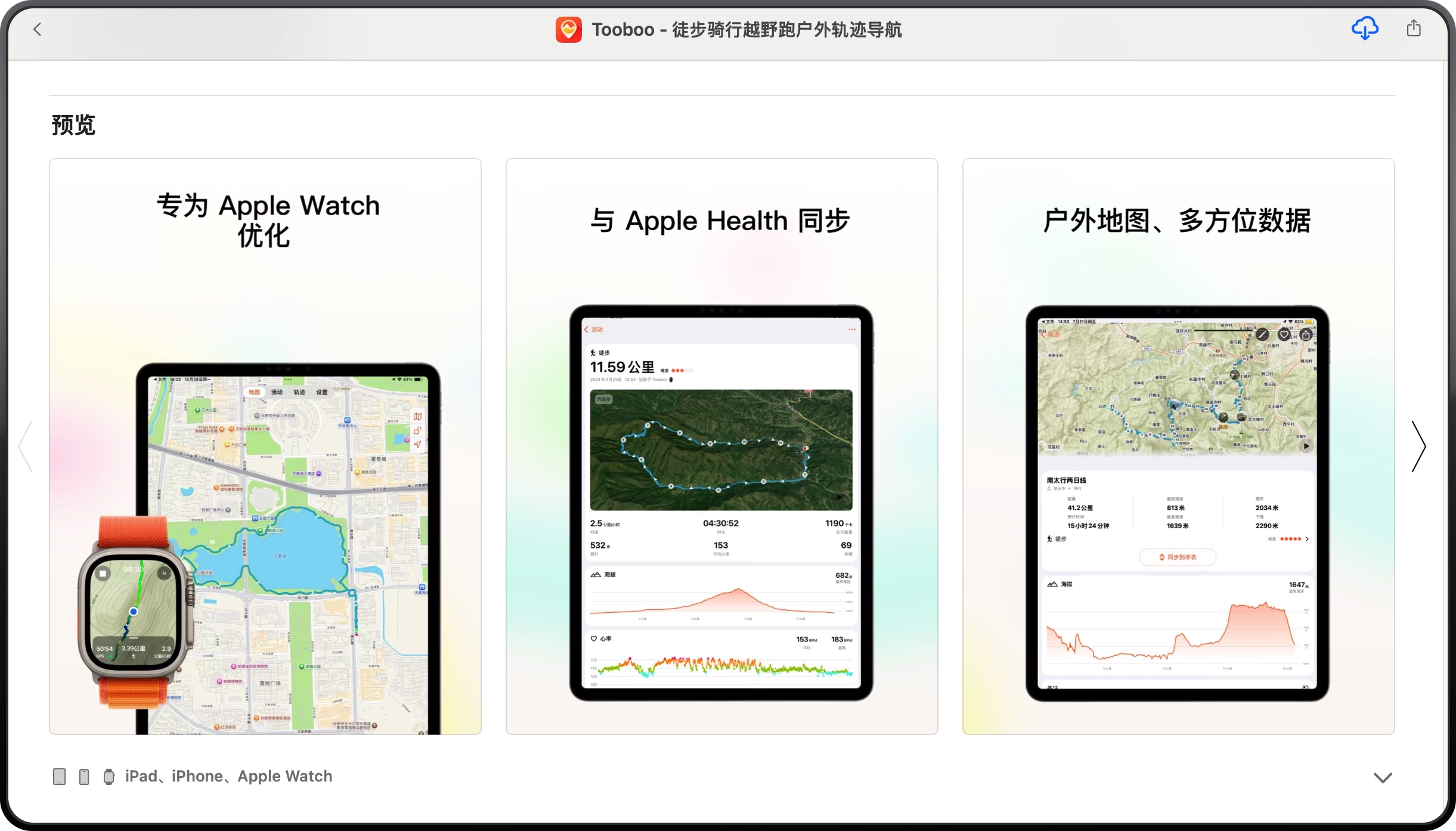Show the previous preview screenshots with the left arrow
The image size is (1456, 831).
(x=26, y=446)
